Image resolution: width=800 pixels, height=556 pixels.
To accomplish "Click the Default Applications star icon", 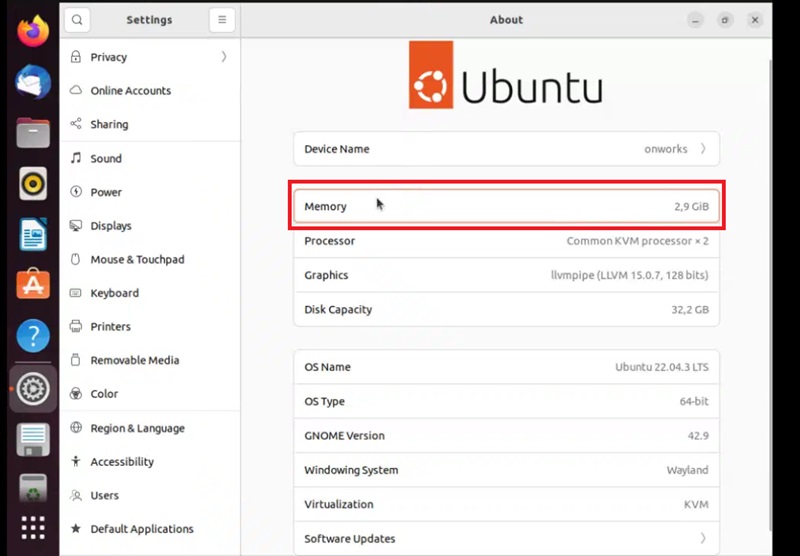I will point(76,528).
